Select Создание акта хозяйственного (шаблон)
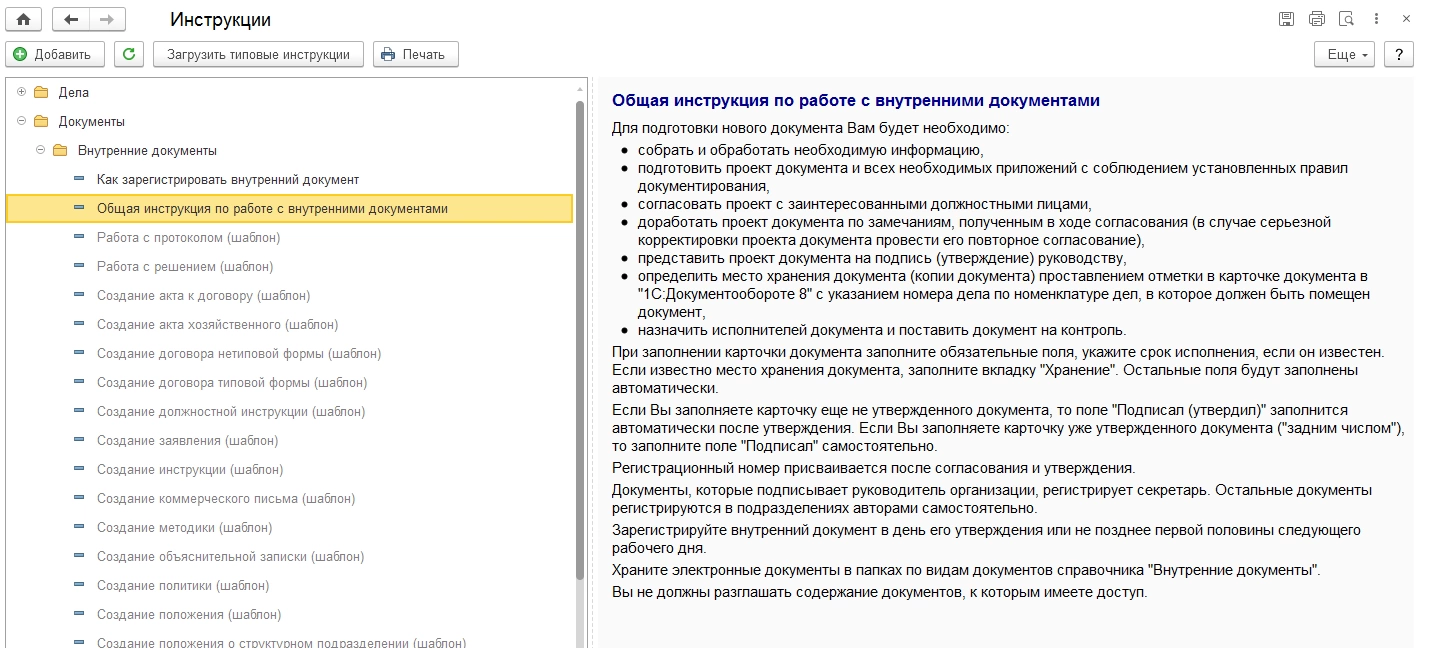1430x648 pixels. click(217, 324)
